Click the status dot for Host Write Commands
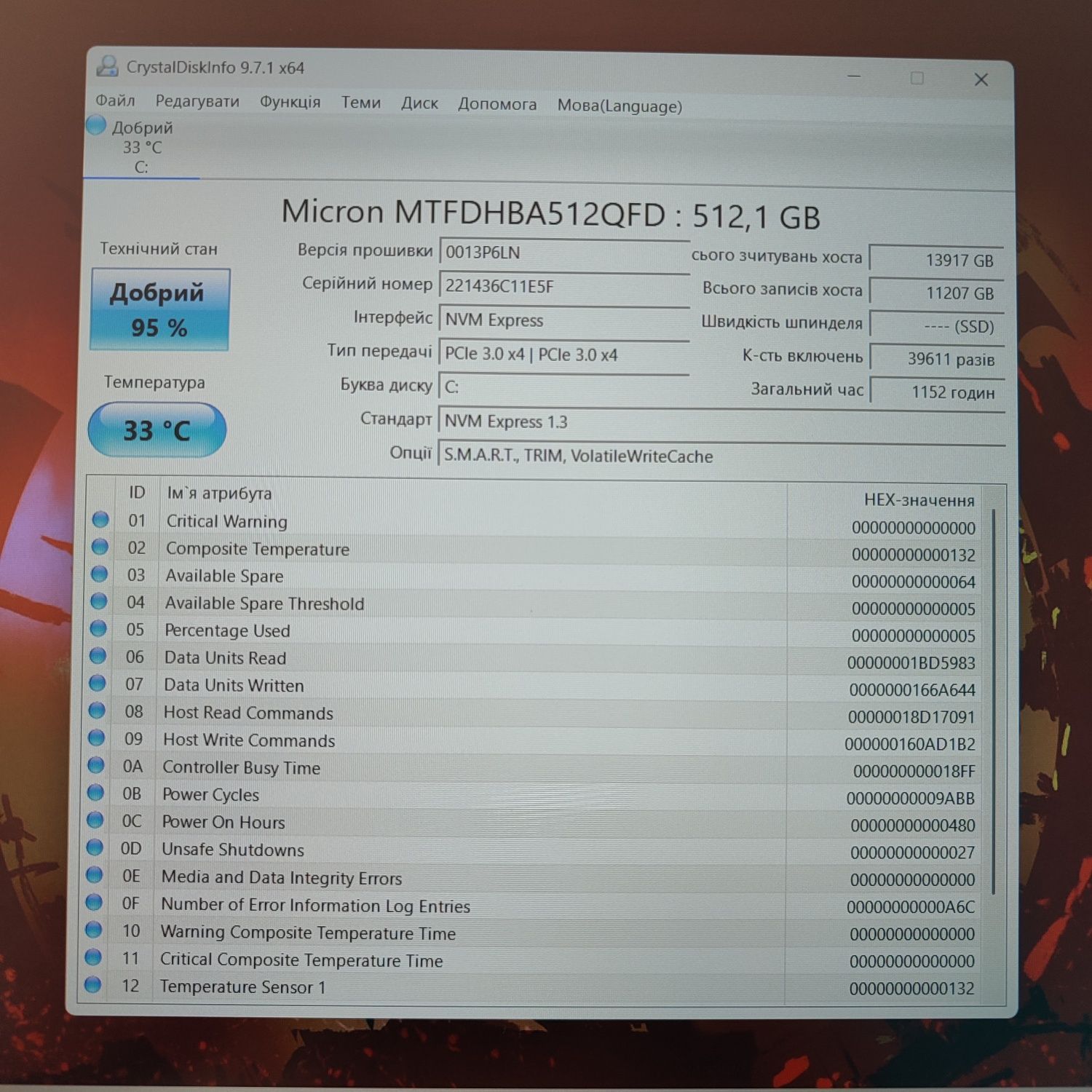This screenshot has width=1092, height=1092. pyautogui.click(x=96, y=738)
